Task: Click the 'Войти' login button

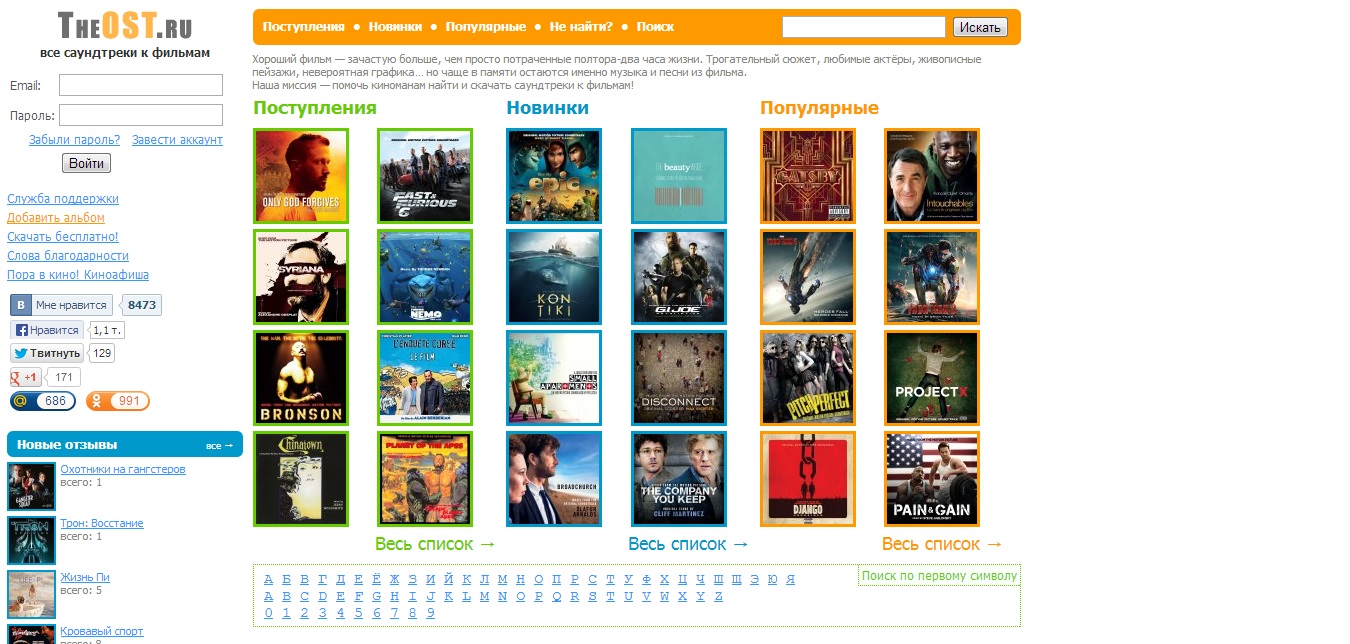Action: click(x=87, y=163)
